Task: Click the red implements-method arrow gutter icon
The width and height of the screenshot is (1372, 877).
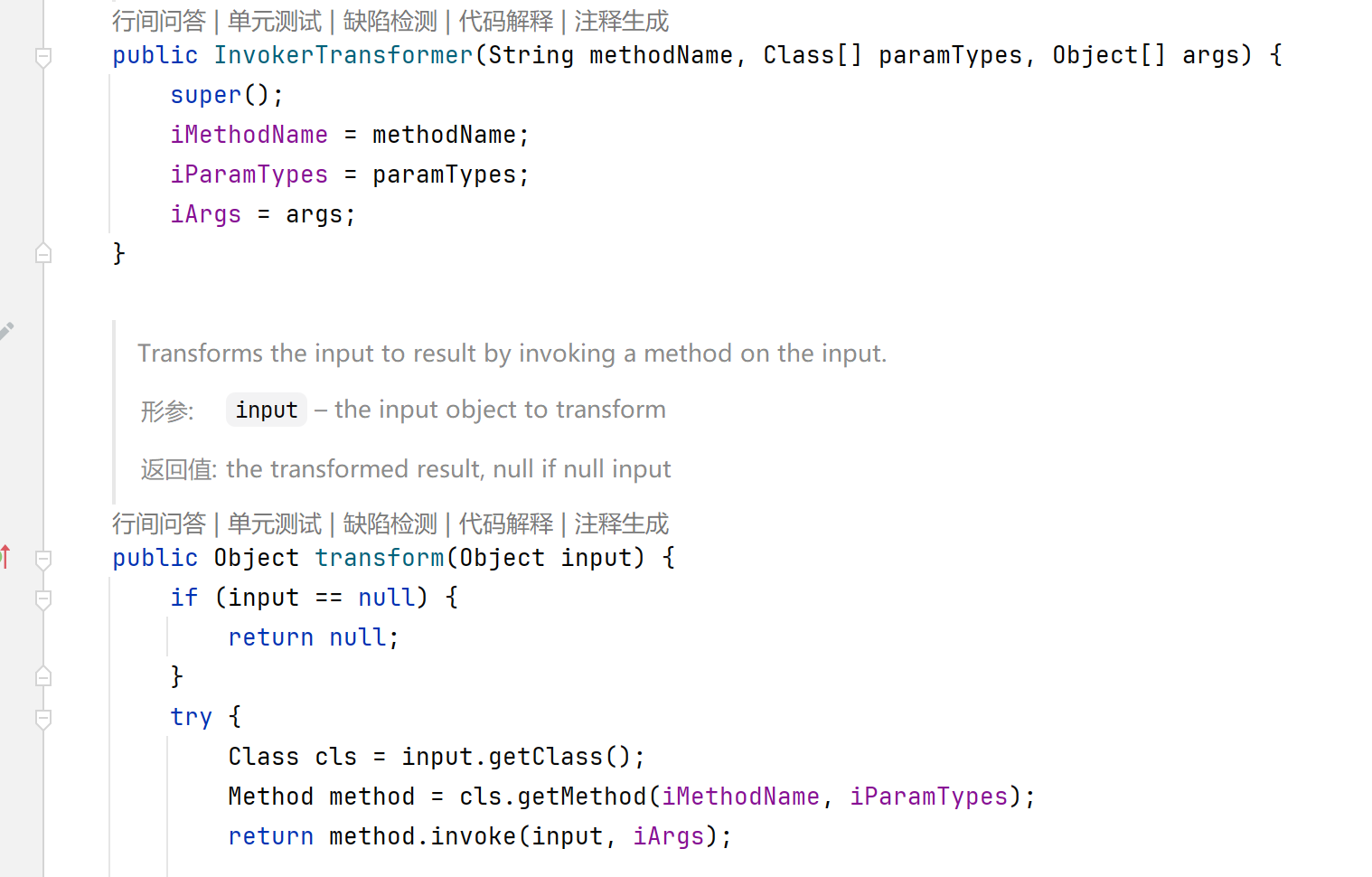Action: point(5,556)
